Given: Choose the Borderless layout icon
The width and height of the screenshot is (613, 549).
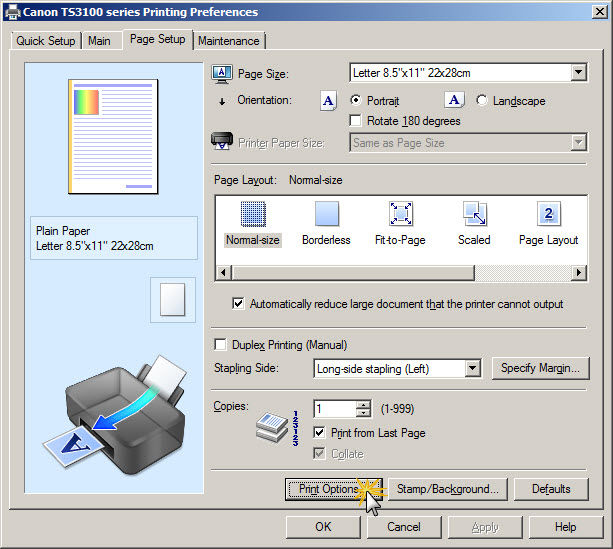Looking at the screenshot, I should (326, 214).
